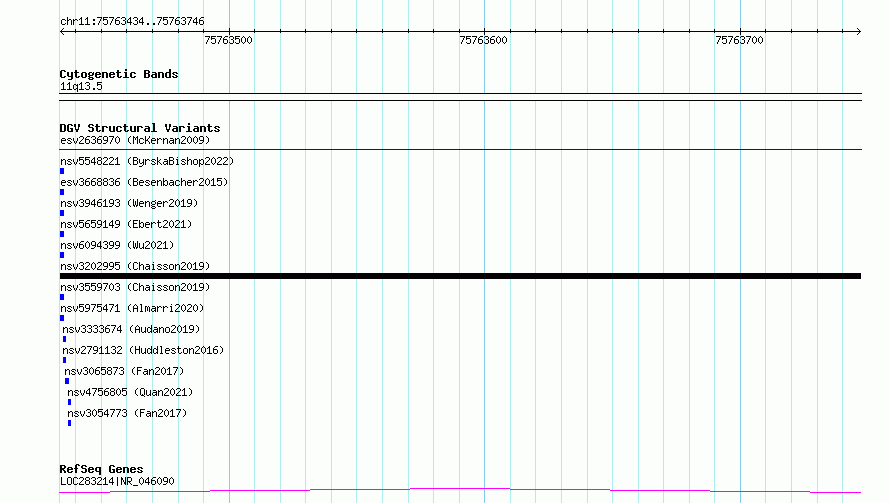Open variant esv3668836 (Besenbacher2015)
Viewport: 890px width, 503px height.
144,182
